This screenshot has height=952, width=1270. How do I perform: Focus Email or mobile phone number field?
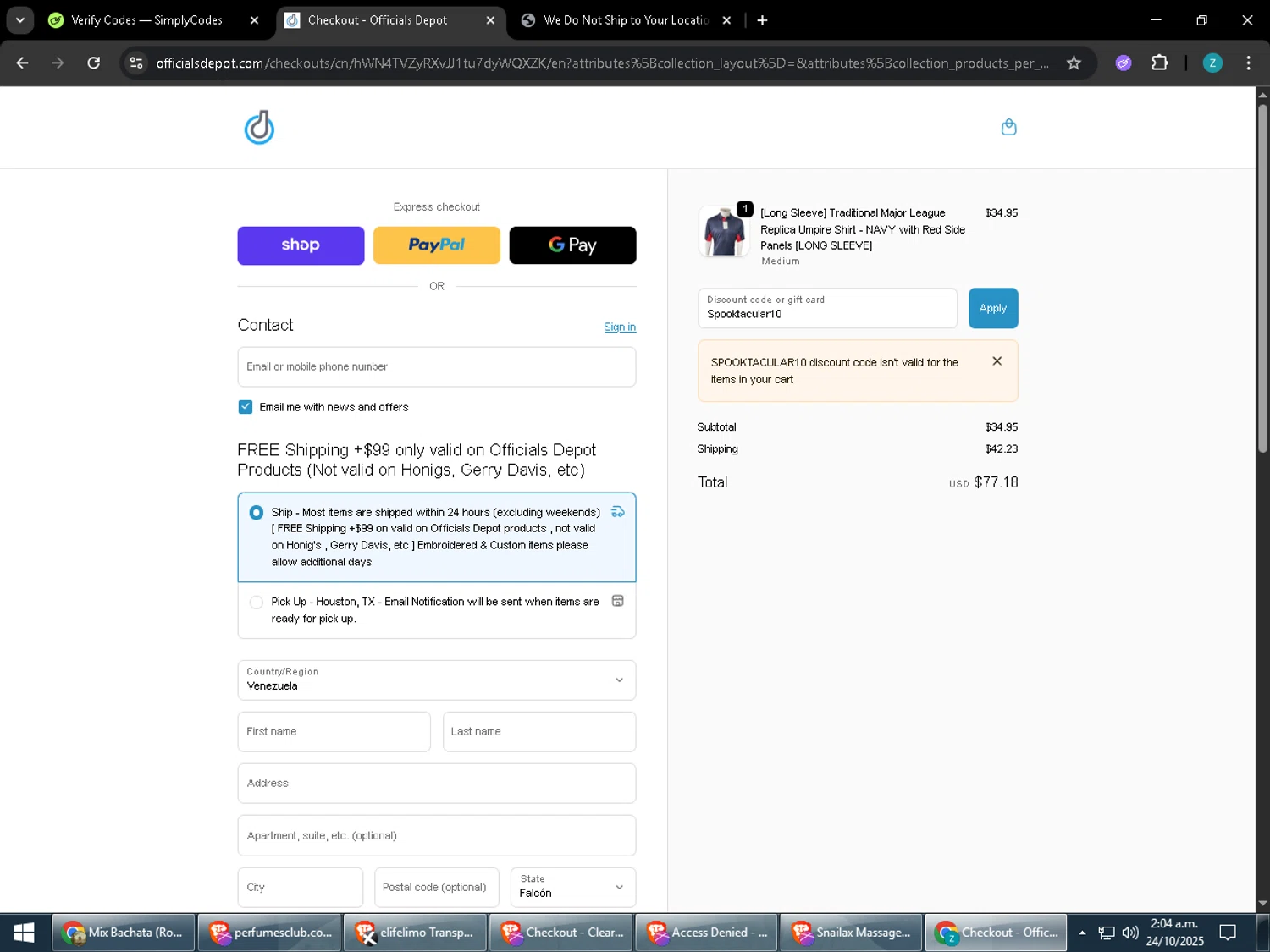437,366
